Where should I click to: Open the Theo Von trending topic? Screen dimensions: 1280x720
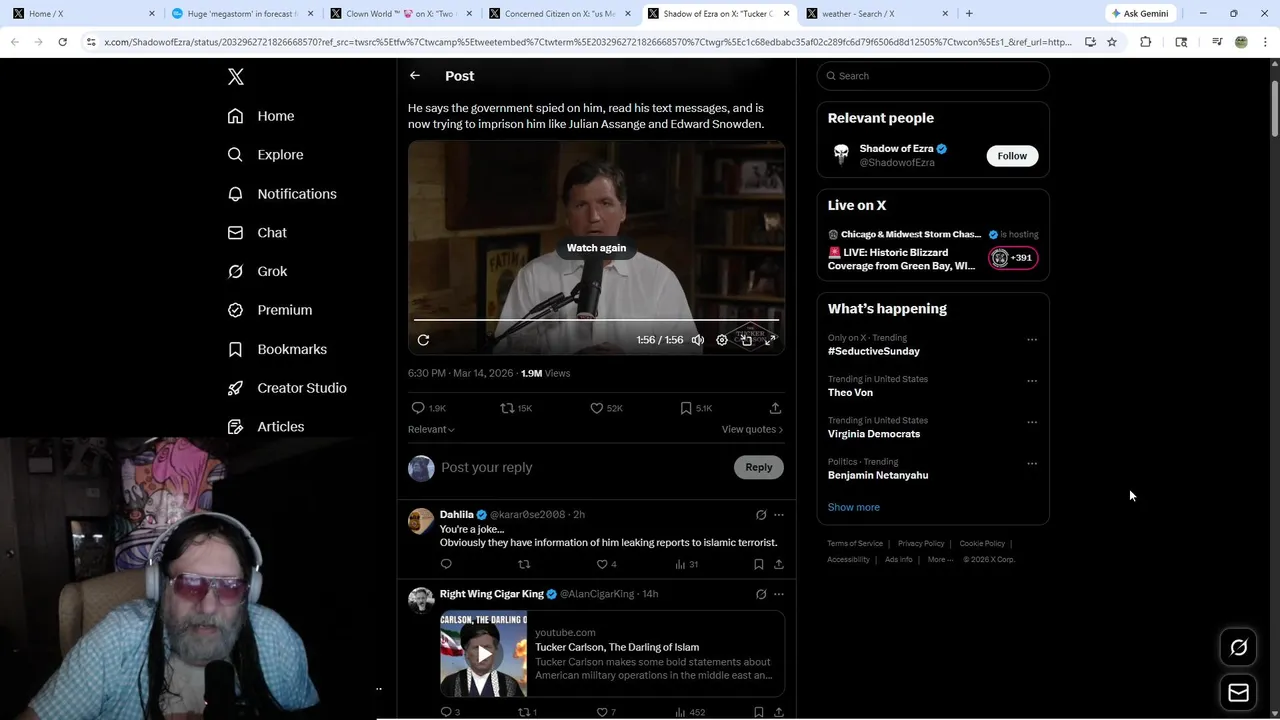click(x=850, y=393)
